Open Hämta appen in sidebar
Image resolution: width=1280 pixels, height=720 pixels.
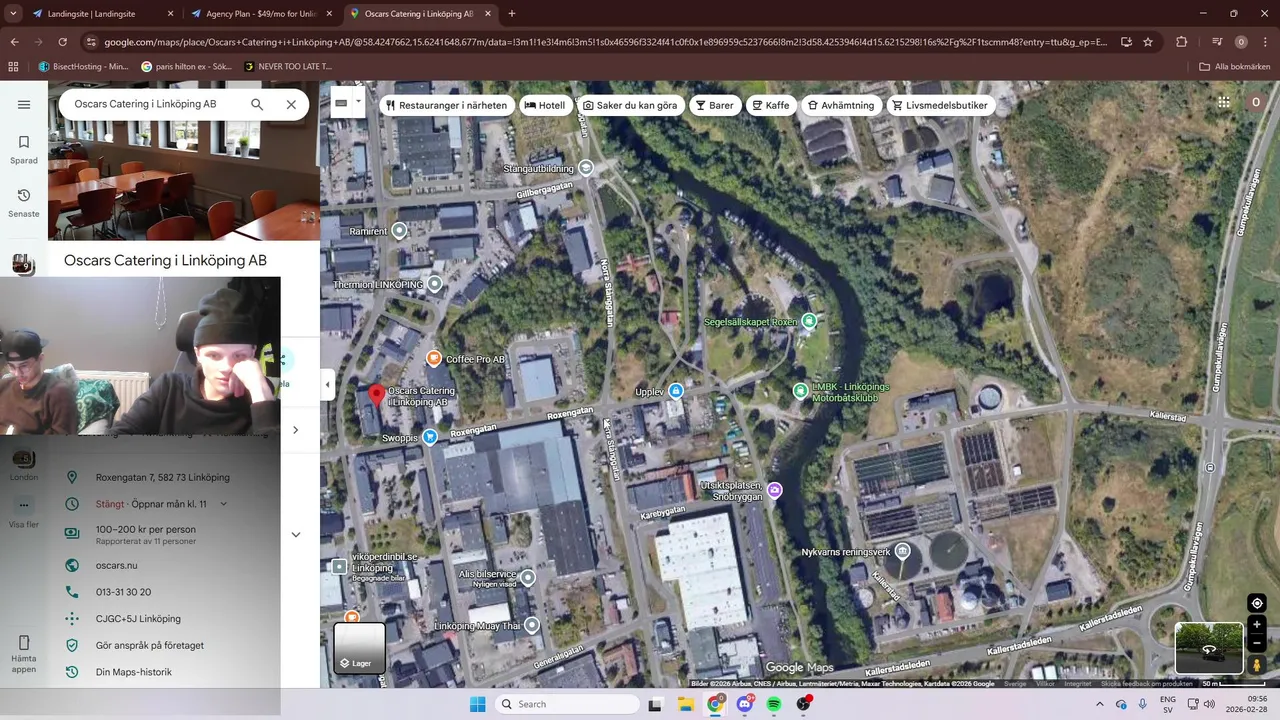pyautogui.click(x=24, y=654)
